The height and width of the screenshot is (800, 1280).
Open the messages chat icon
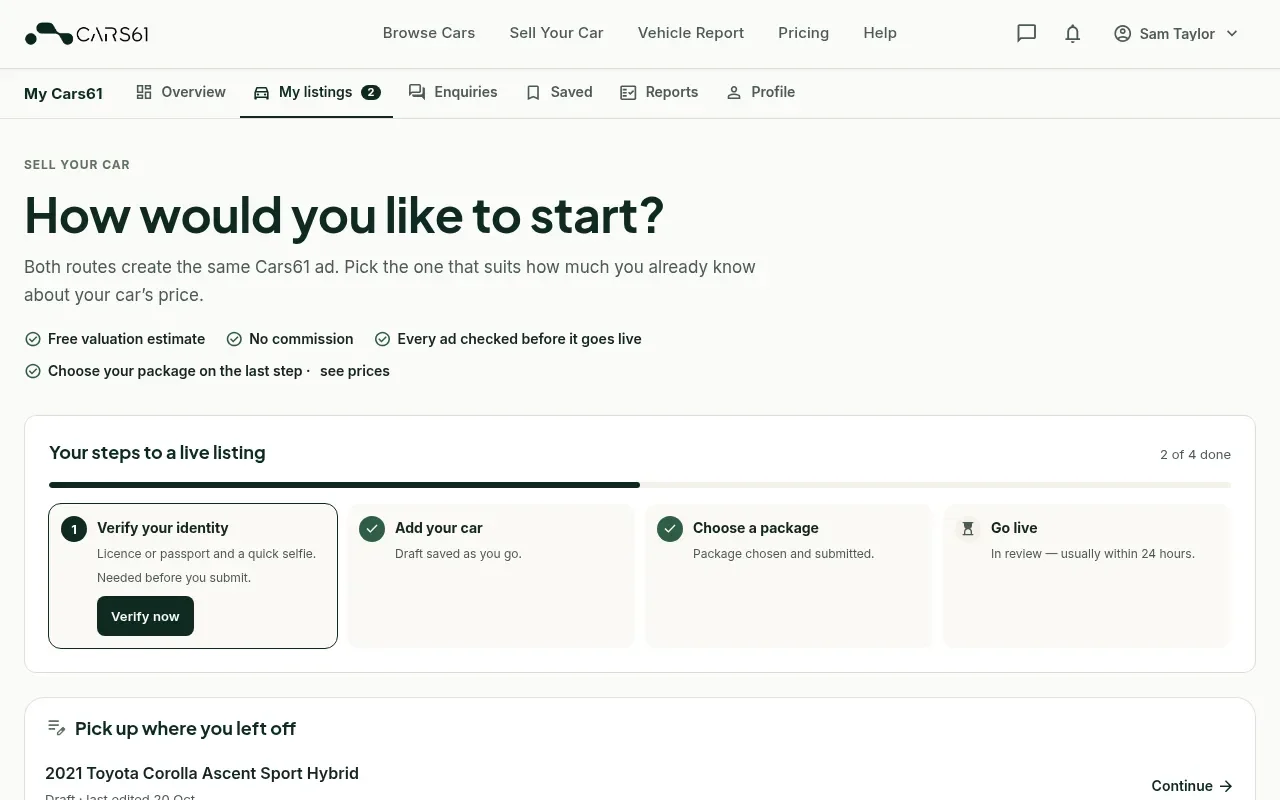[x=1026, y=33]
